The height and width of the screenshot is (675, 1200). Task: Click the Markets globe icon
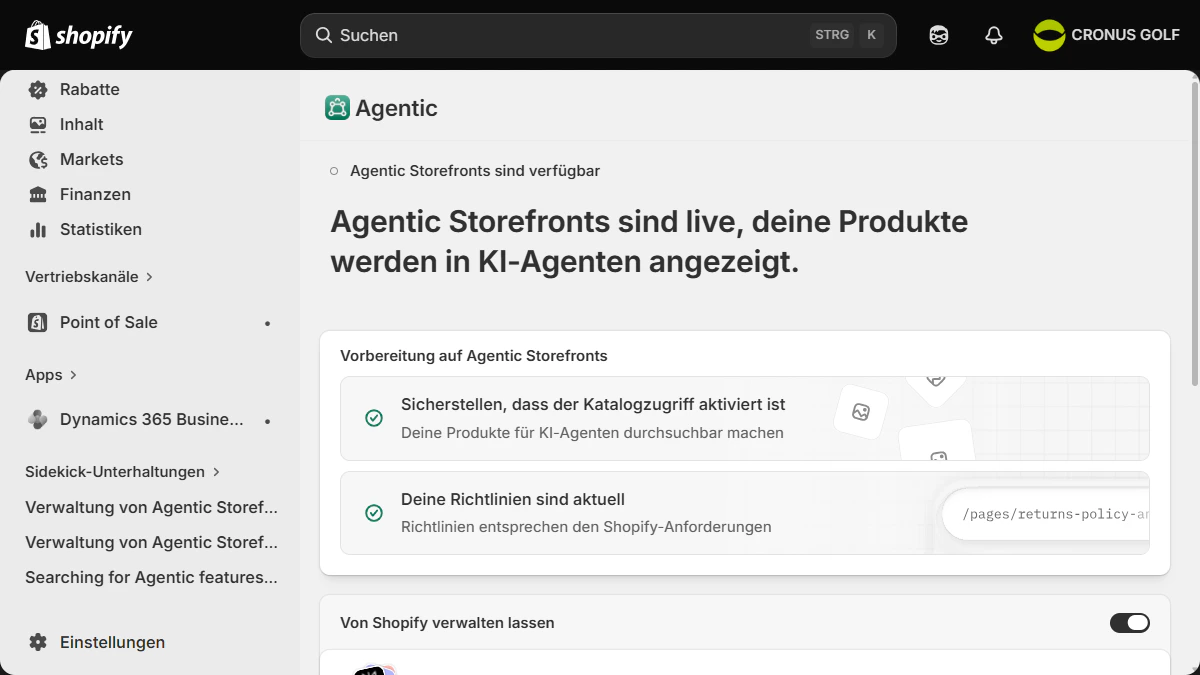pyautogui.click(x=38, y=160)
